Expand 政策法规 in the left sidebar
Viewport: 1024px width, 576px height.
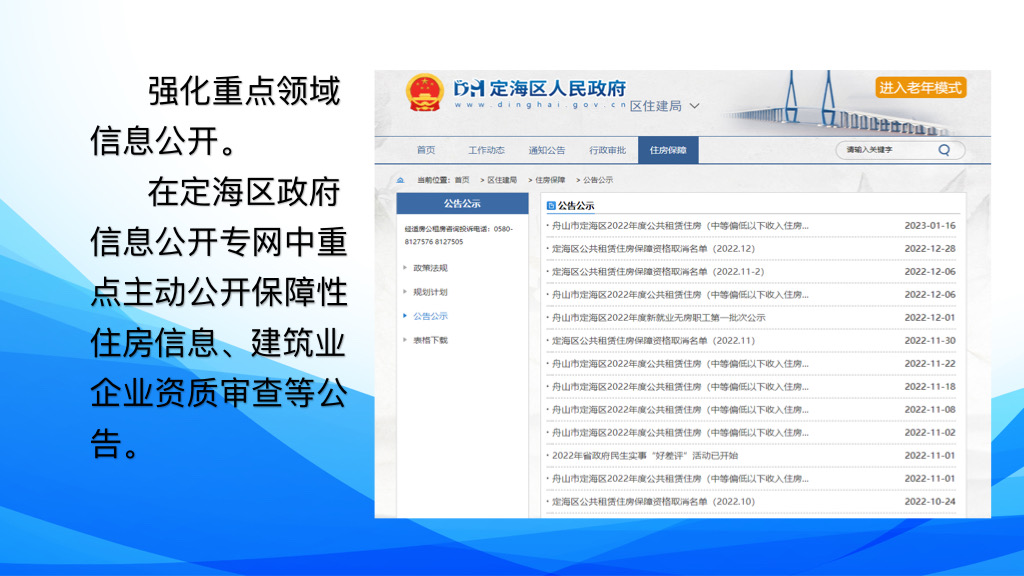click(430, 268)
